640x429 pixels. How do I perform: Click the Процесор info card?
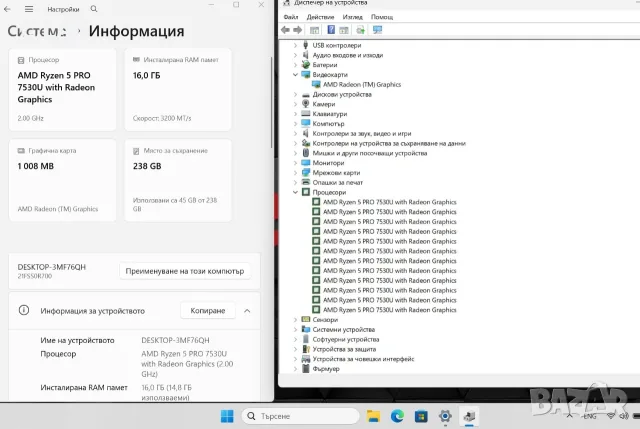coord(62,89)
